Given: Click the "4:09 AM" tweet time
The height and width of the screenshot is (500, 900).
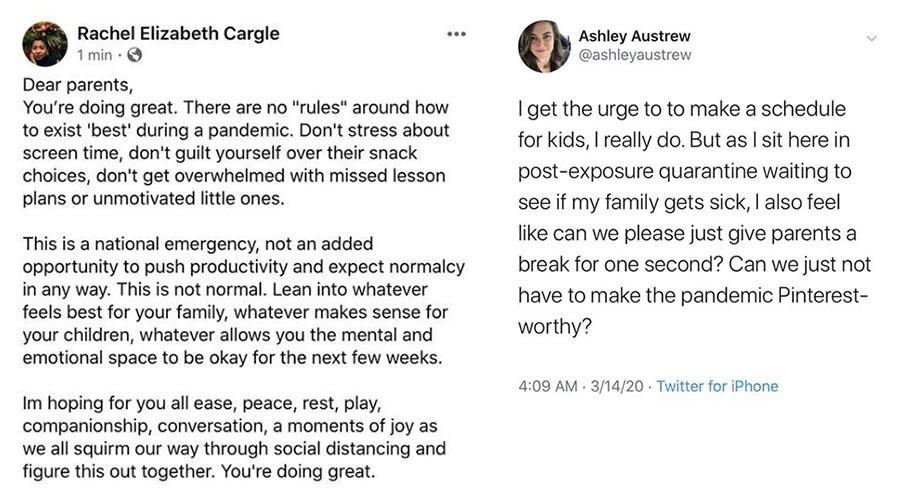Looking at the screenshot, I should pyautogui.click(x=546, y=386).
